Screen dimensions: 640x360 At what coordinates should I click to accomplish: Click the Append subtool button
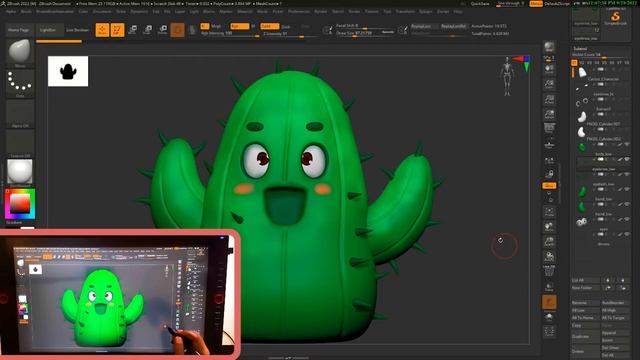tap(615, 333)
